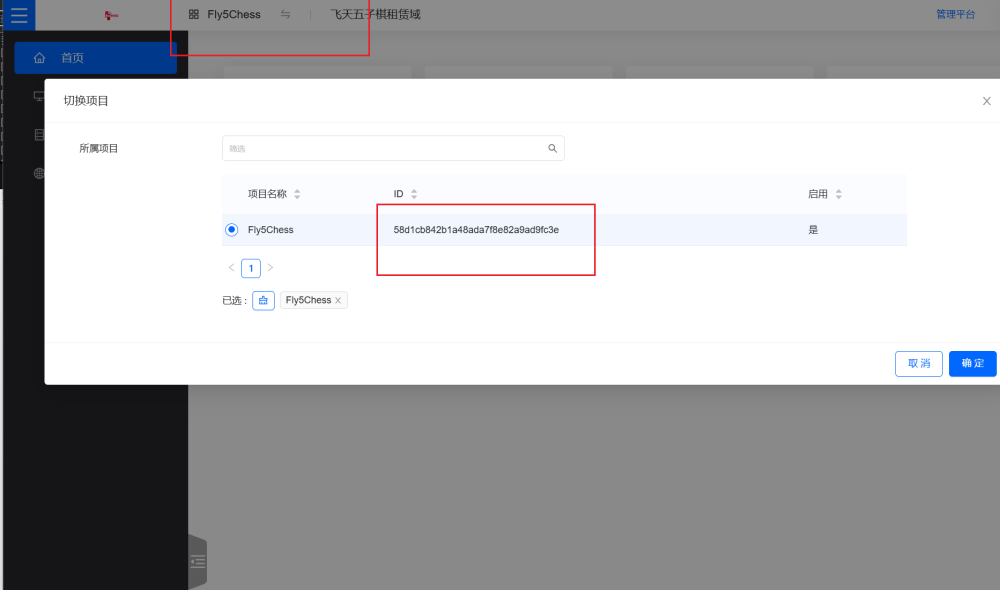Viewport: 1000px width, 590px height.
Task: Remove the Fly5Chess tag using its x
Action: pos(338,300)
